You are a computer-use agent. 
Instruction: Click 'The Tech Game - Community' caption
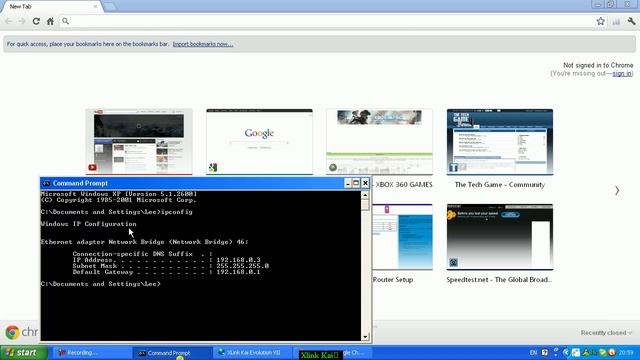click(500, 184)
